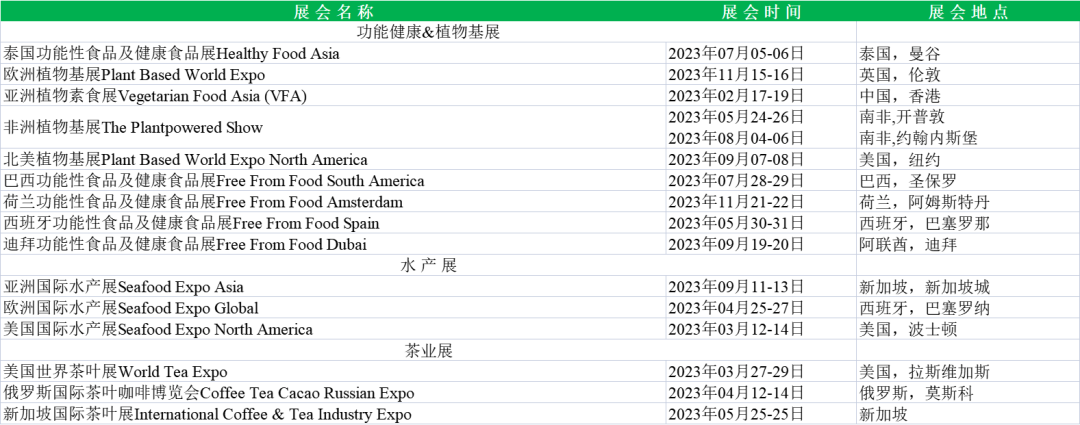Click the 2023年04月12-14日 date cell
The image size is (1080, 425).
pyautogui.click(x=761, y=394)
